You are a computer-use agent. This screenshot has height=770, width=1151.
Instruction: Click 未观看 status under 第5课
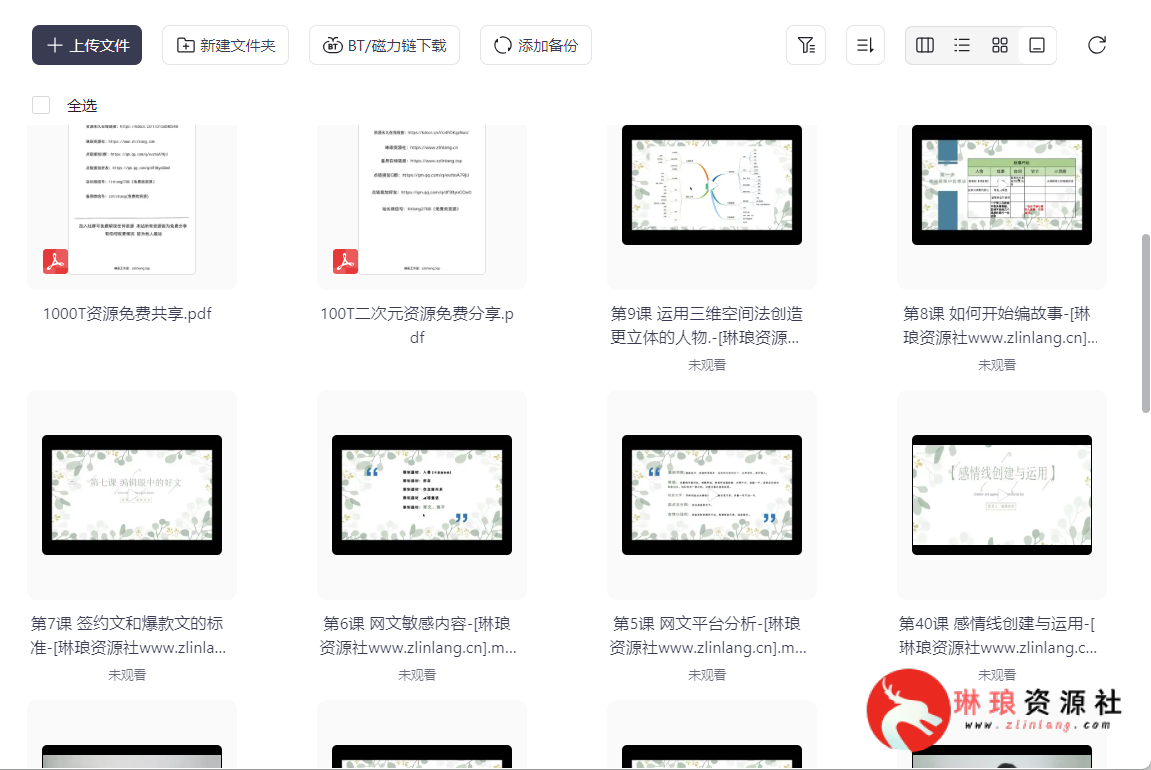(706, 675)
